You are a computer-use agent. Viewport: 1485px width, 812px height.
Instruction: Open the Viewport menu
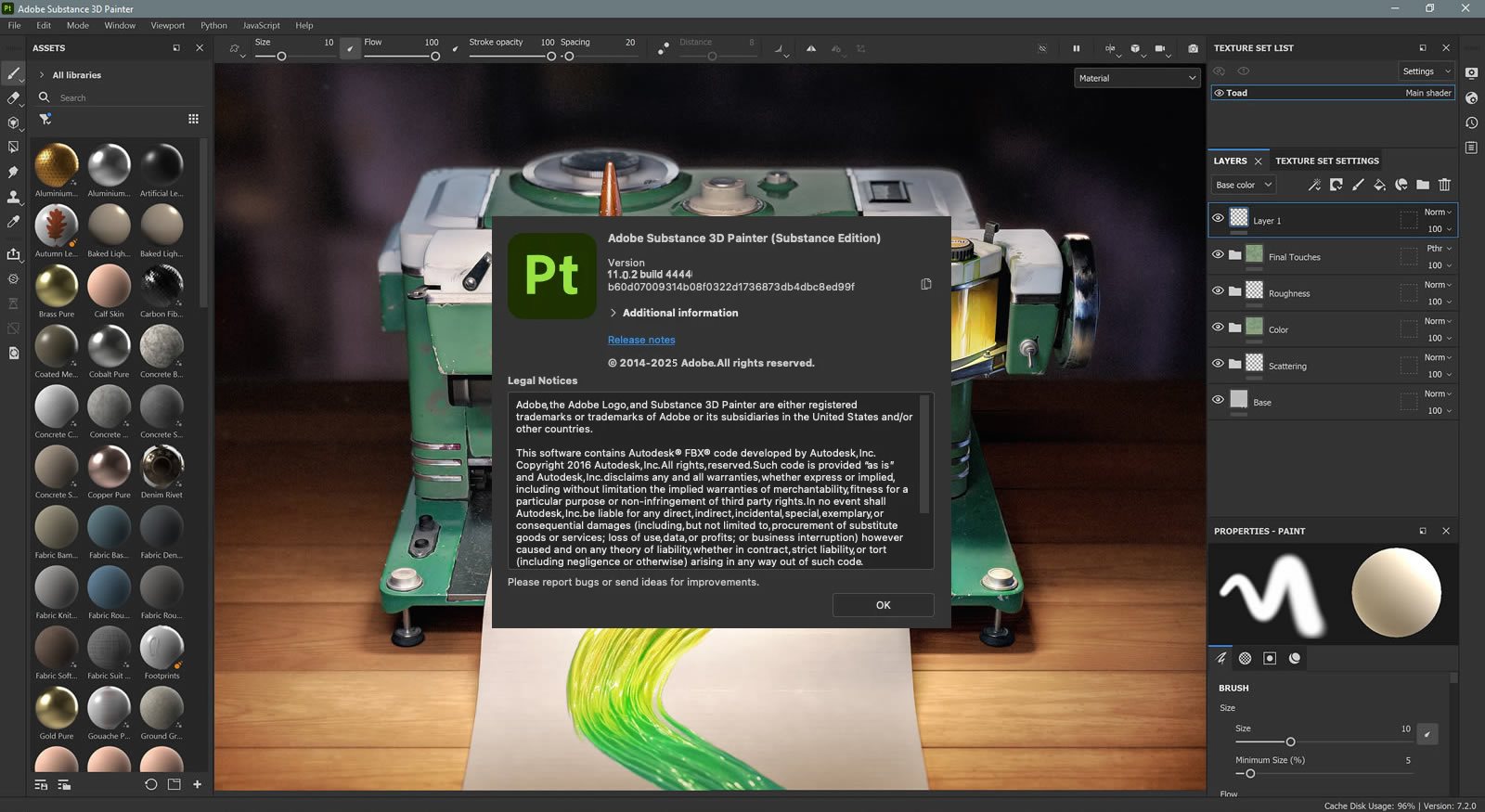167,25
